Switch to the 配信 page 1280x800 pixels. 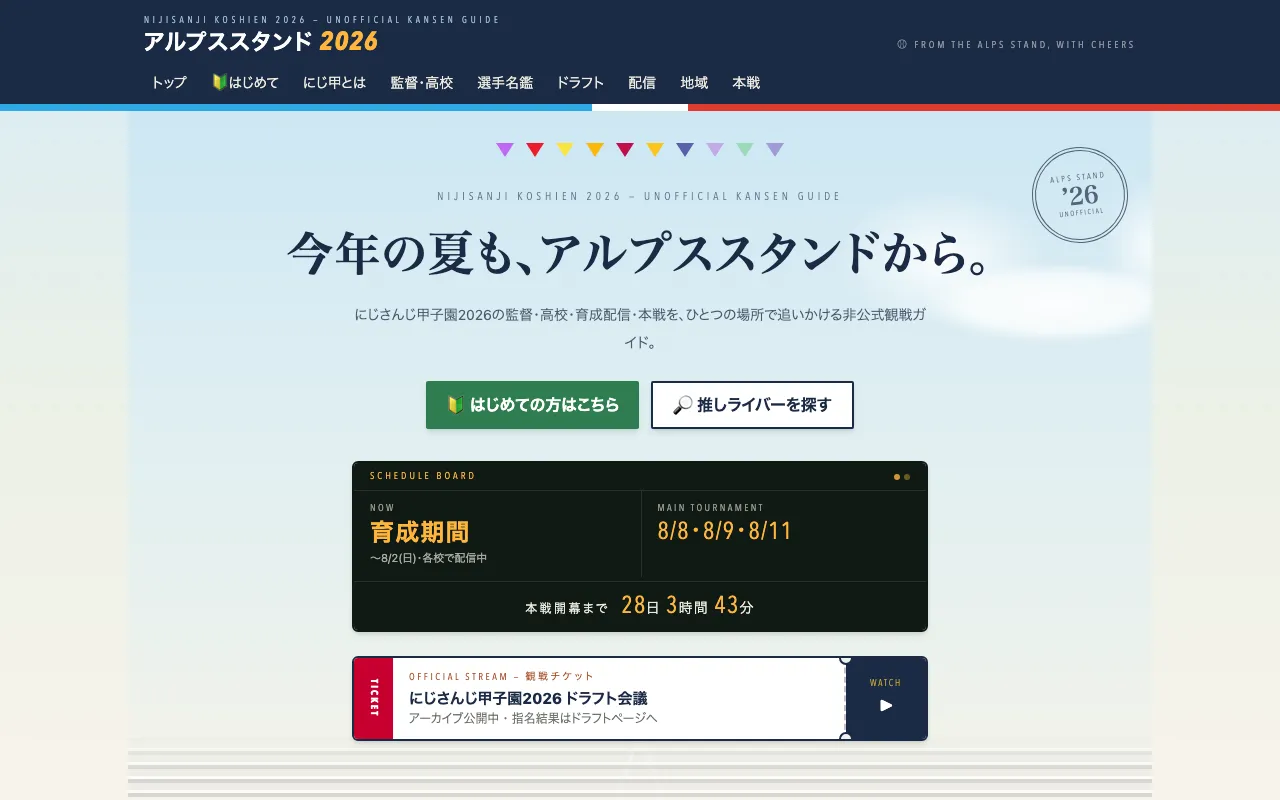[x=642, y=83]
